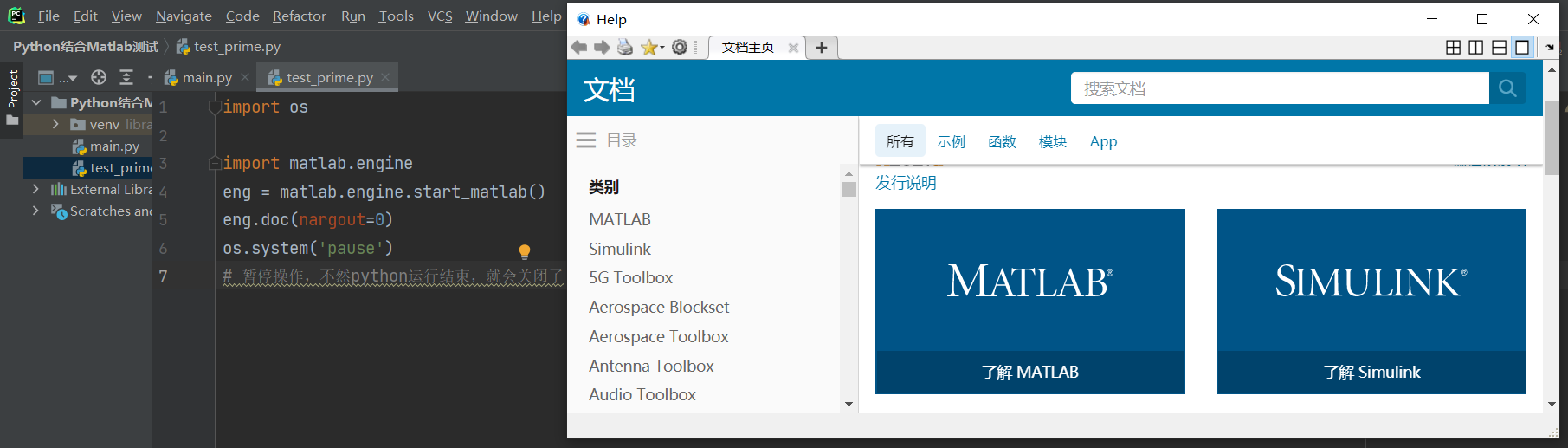The width and height of the screenshot is (1568, 448).
Task: Open the favorites star menu
Action: pyautogui.click(x=652, y=48)
